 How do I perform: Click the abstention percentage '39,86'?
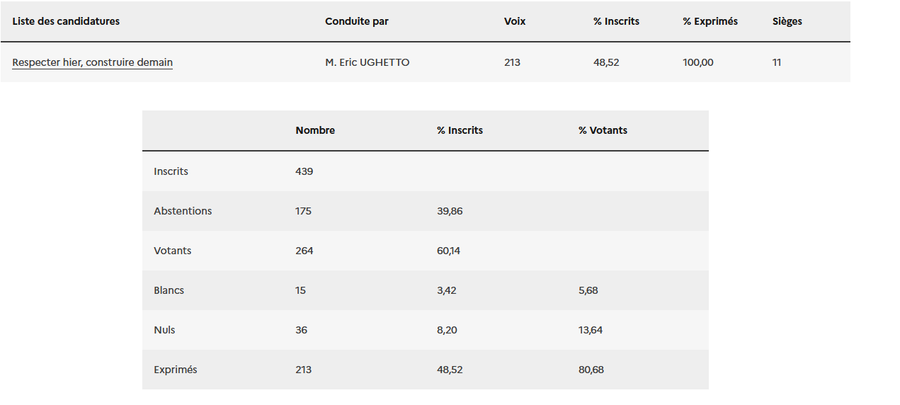[450, 211]
